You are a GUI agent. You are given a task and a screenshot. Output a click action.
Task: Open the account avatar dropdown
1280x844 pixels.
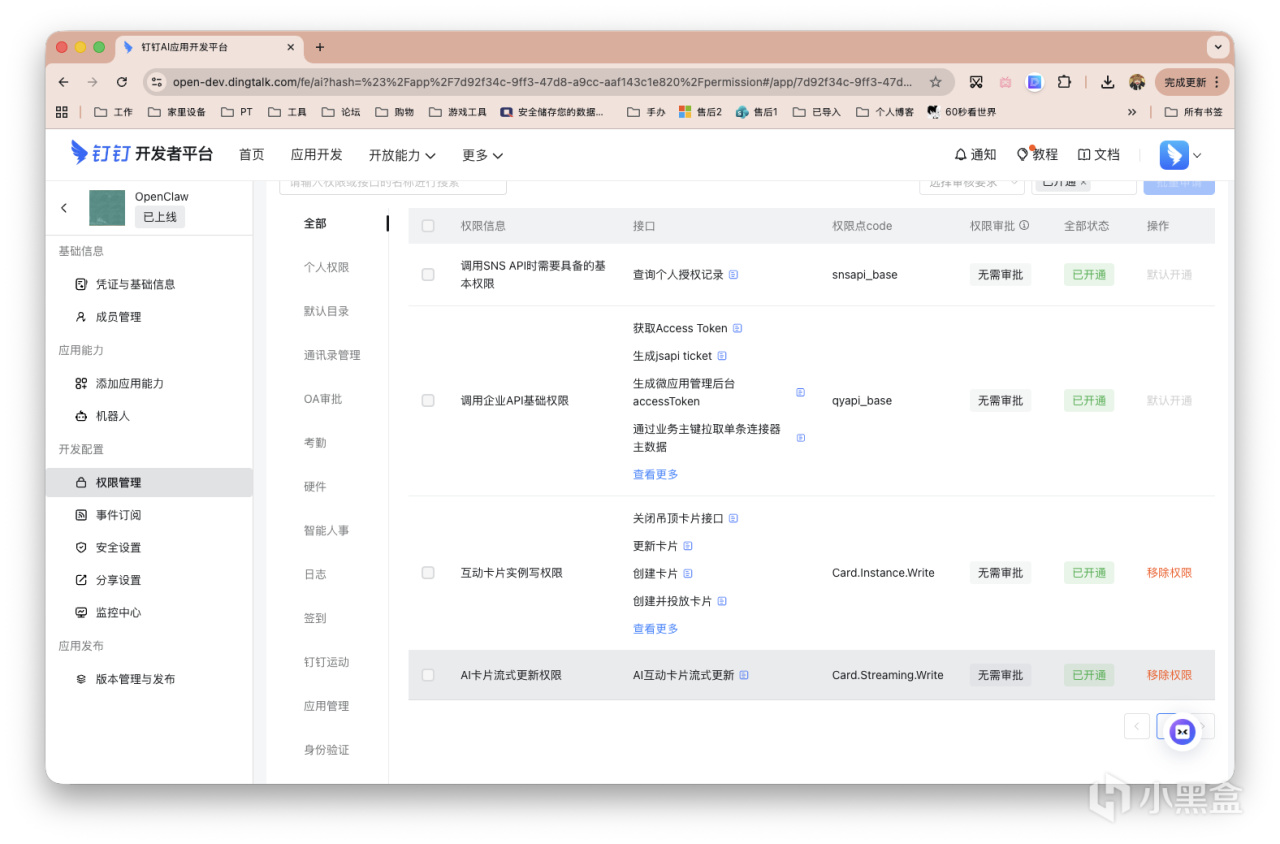point(1181,155)
